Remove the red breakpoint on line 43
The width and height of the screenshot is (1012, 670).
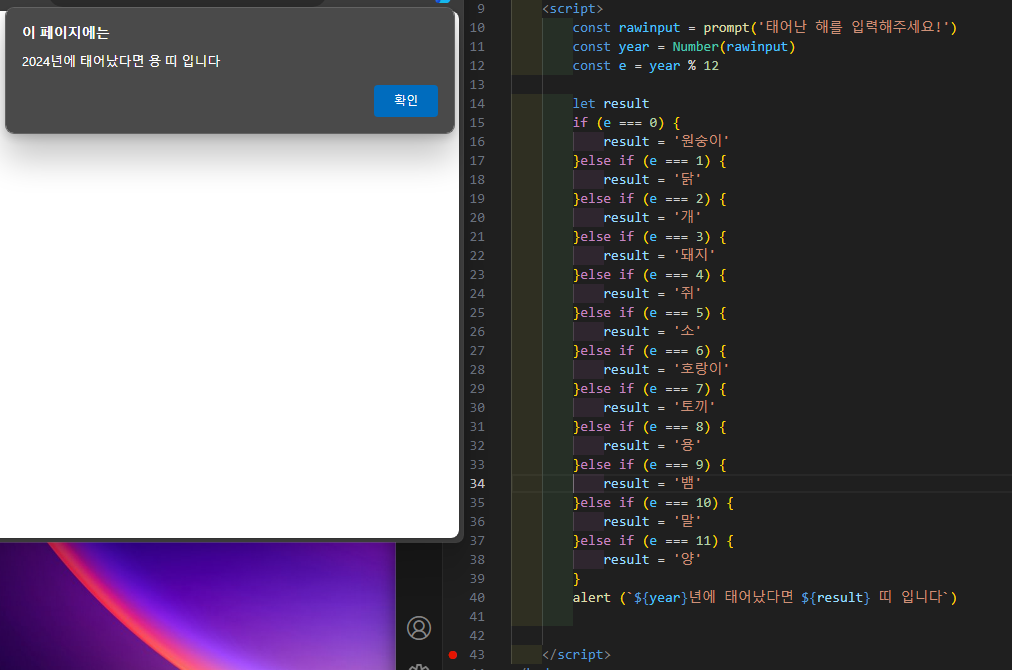(x=453, y=655)
